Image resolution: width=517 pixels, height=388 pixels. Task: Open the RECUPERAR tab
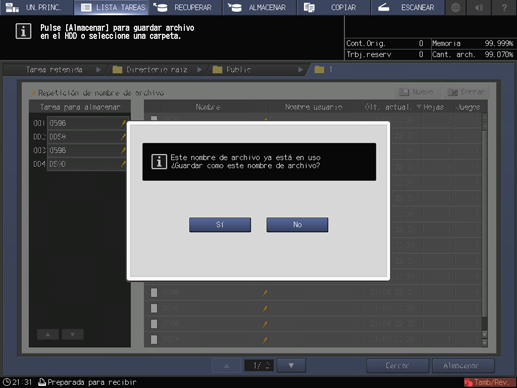coord(185,7)
